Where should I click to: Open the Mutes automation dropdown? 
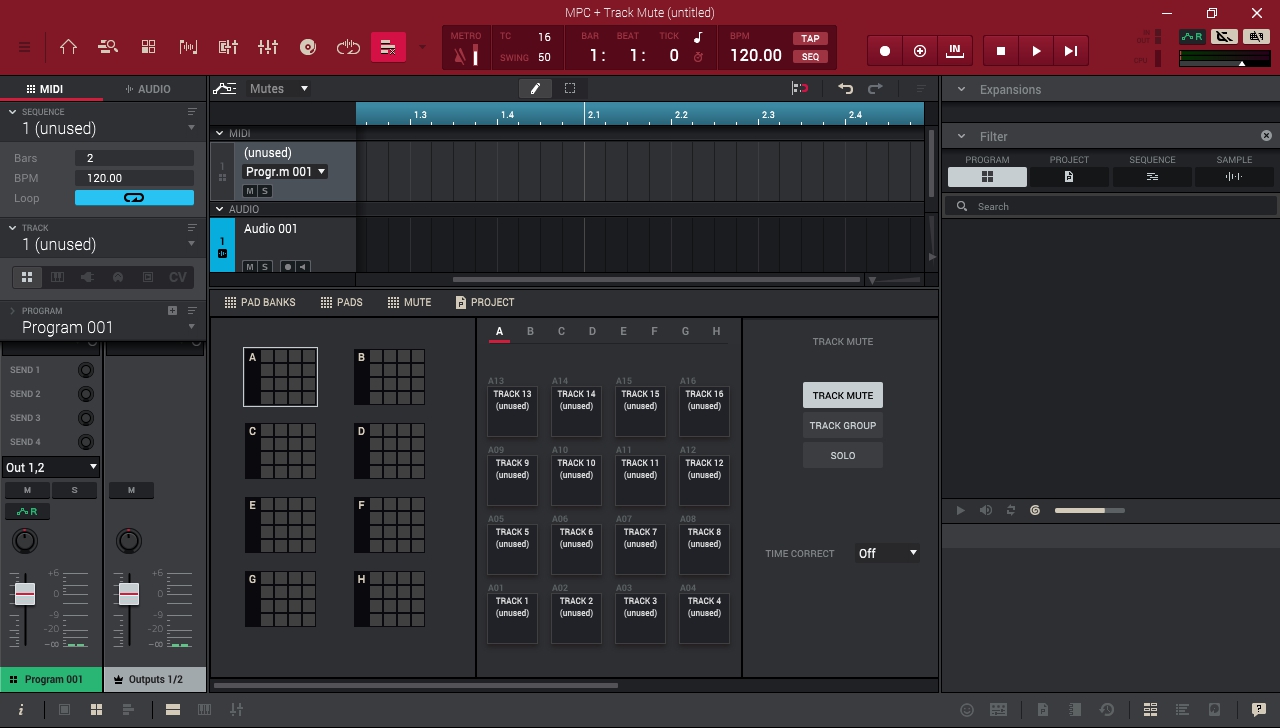(278, 89)
